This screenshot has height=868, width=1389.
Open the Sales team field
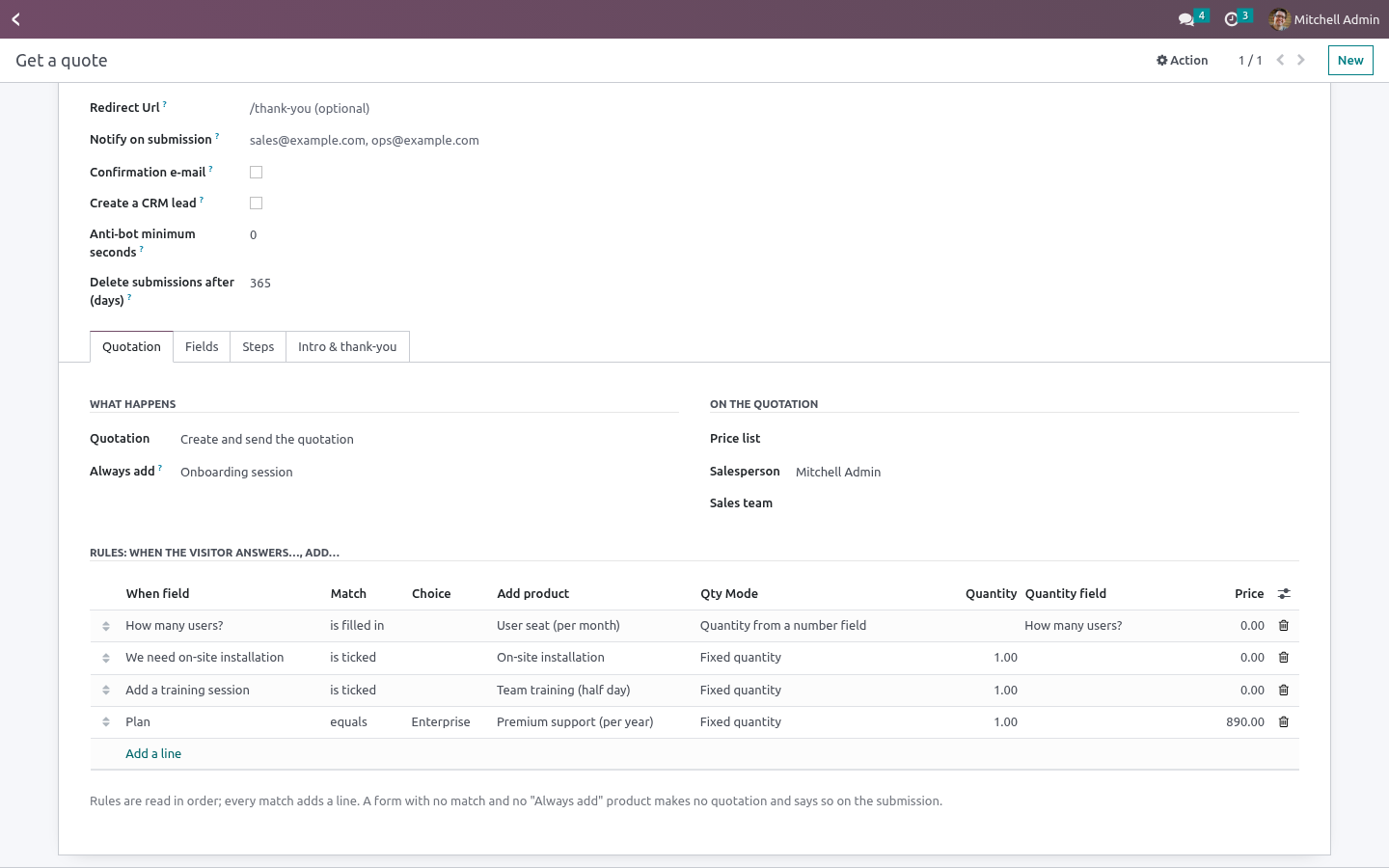[1047, 503]
